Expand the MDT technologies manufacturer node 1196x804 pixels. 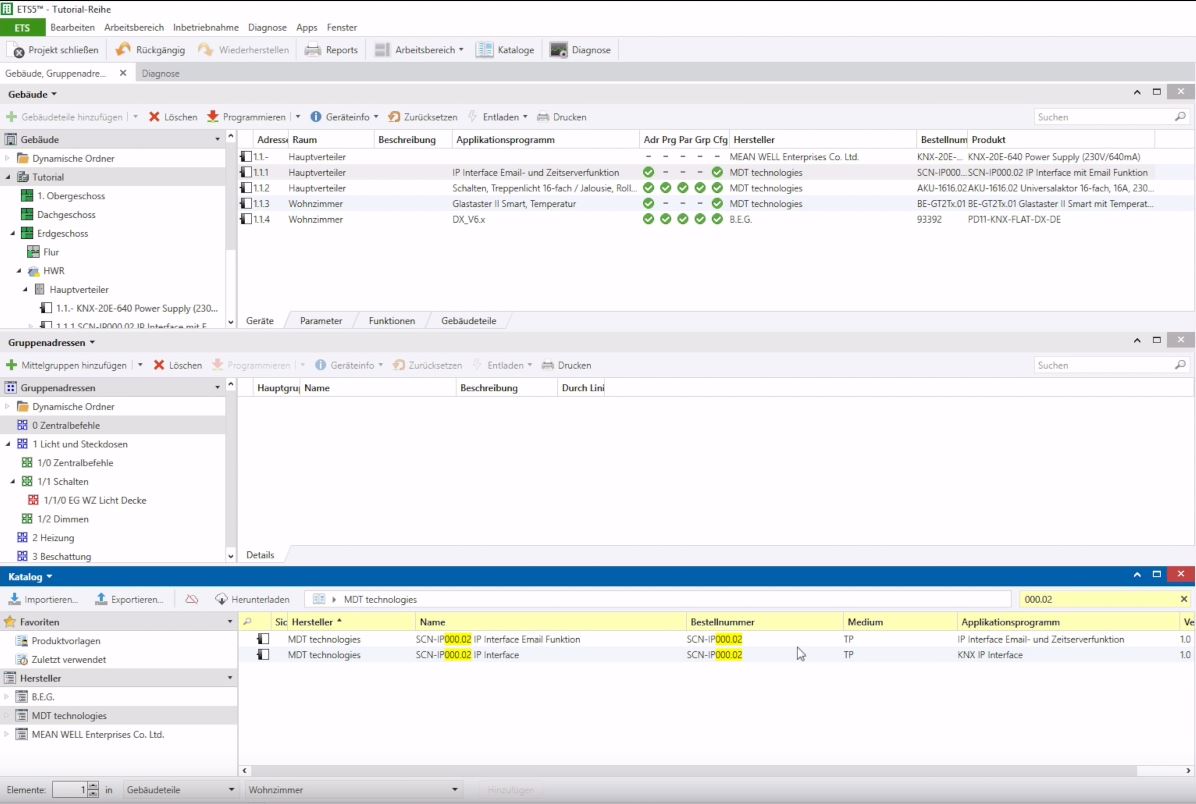[x=7, y=716]
